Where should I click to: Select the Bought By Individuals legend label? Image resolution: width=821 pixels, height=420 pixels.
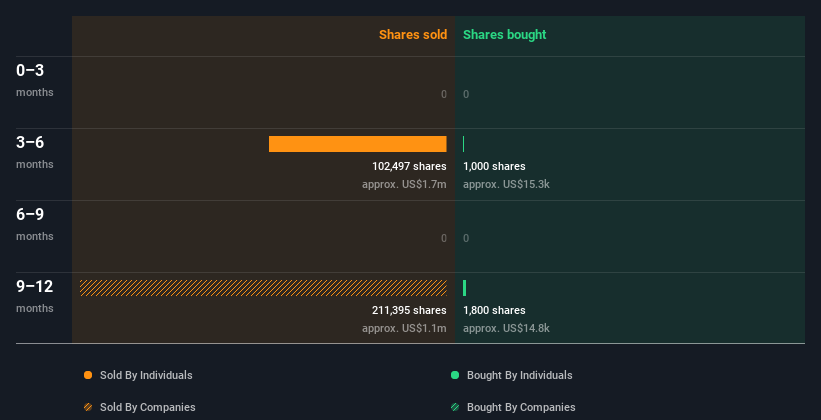[x=519, y=375]
